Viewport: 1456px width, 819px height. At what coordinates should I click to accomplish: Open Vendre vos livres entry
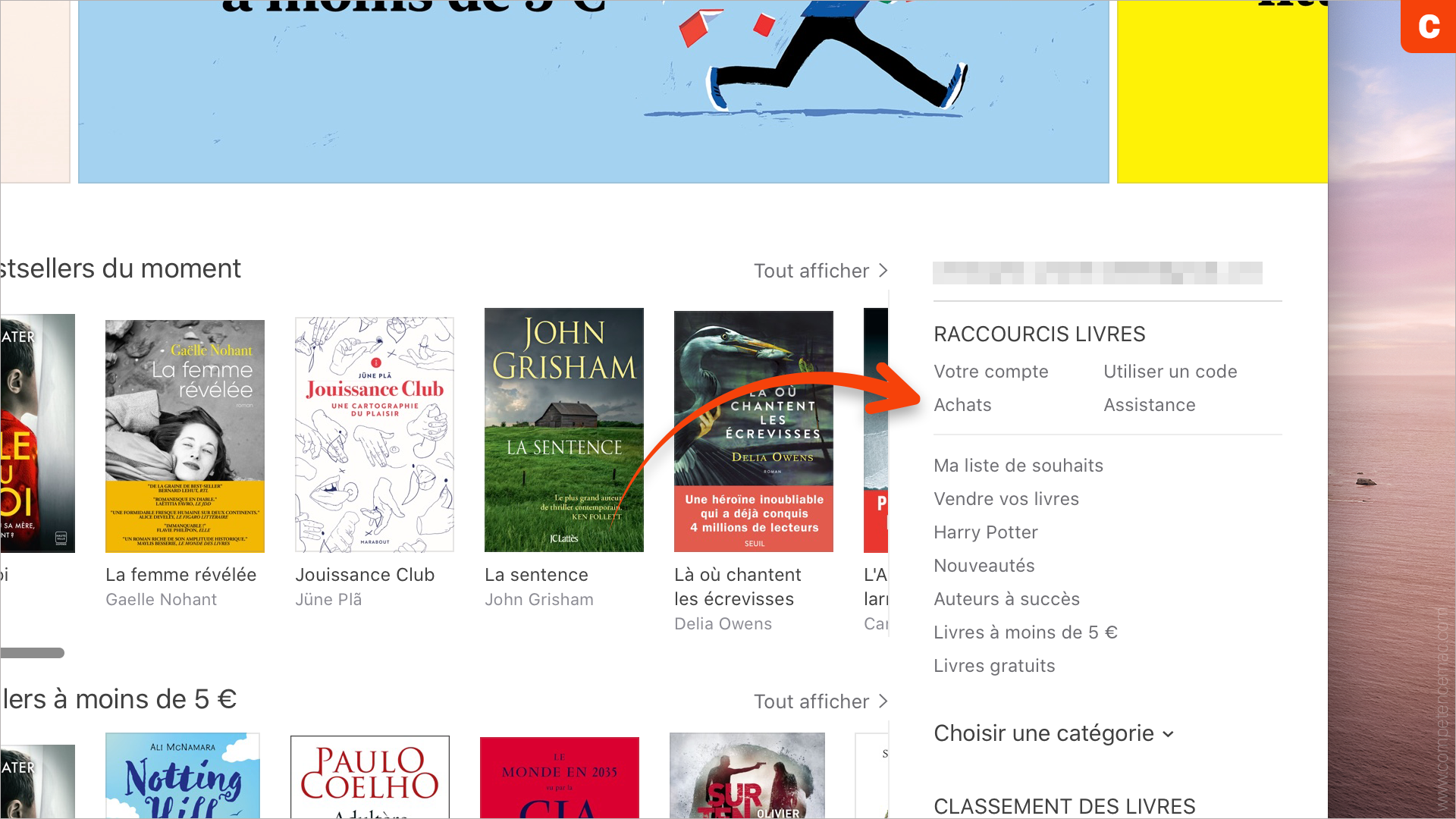click(x=1006, y=499)
